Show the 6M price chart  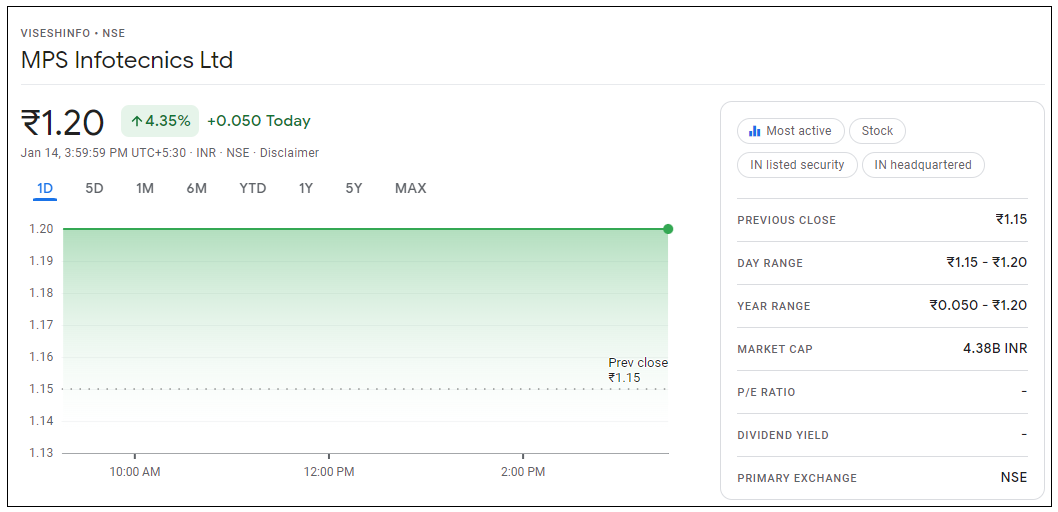196,188
